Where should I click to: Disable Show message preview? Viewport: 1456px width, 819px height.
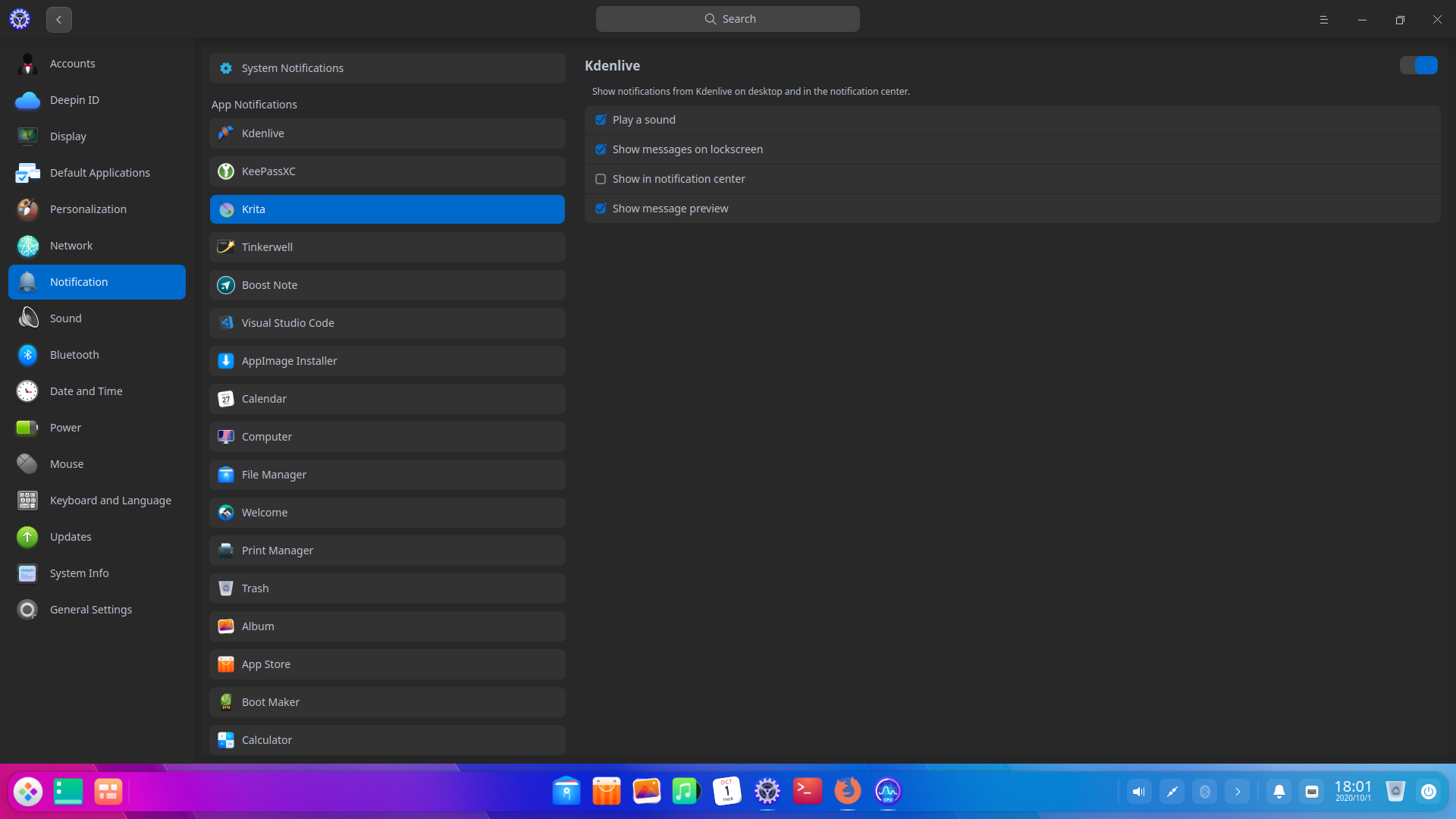[601, 209]
